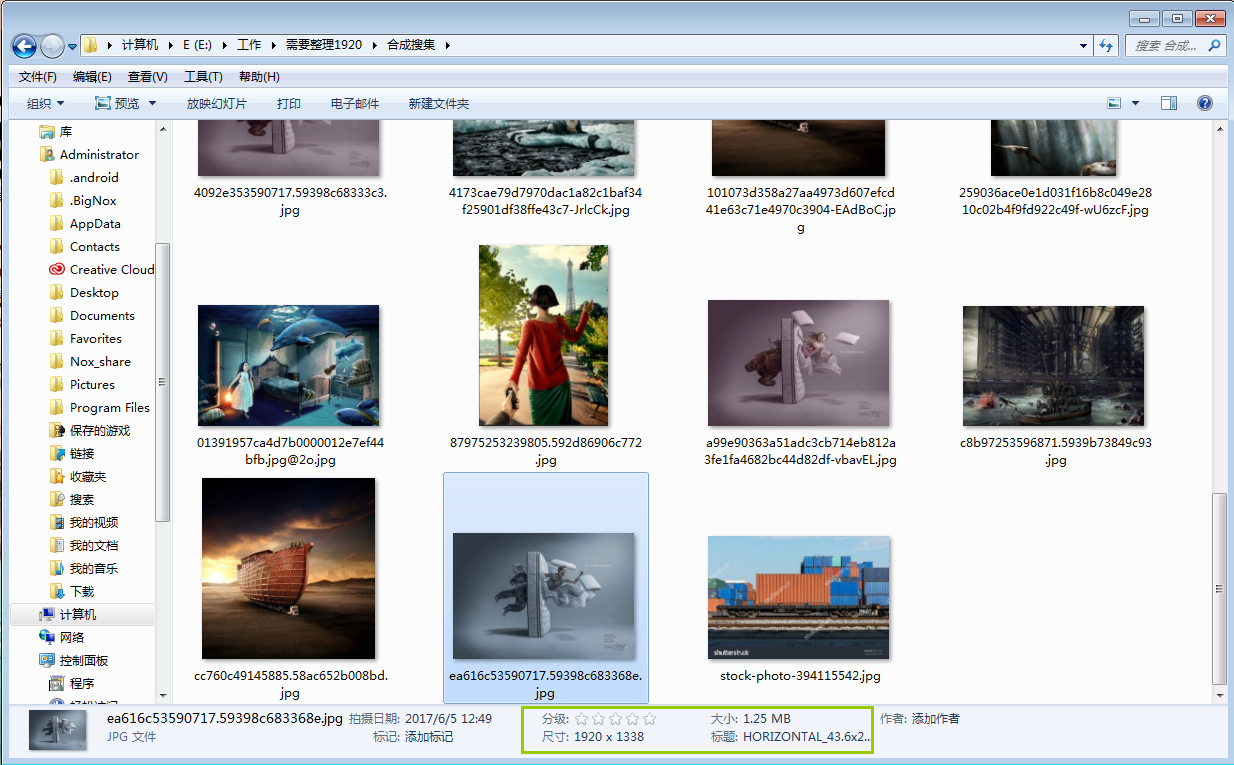
Task: Click the Forward navigation arrow button
Action: click(52, 46)
